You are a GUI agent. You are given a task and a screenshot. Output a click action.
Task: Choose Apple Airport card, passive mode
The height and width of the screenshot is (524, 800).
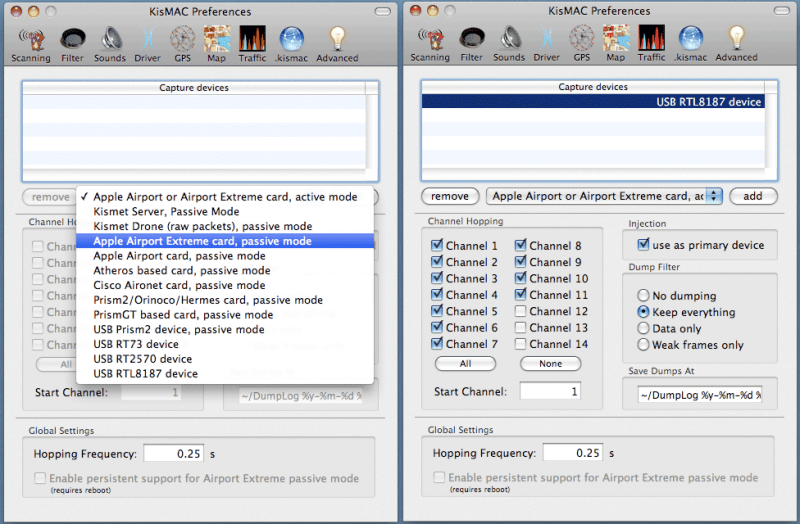[225, 256]
